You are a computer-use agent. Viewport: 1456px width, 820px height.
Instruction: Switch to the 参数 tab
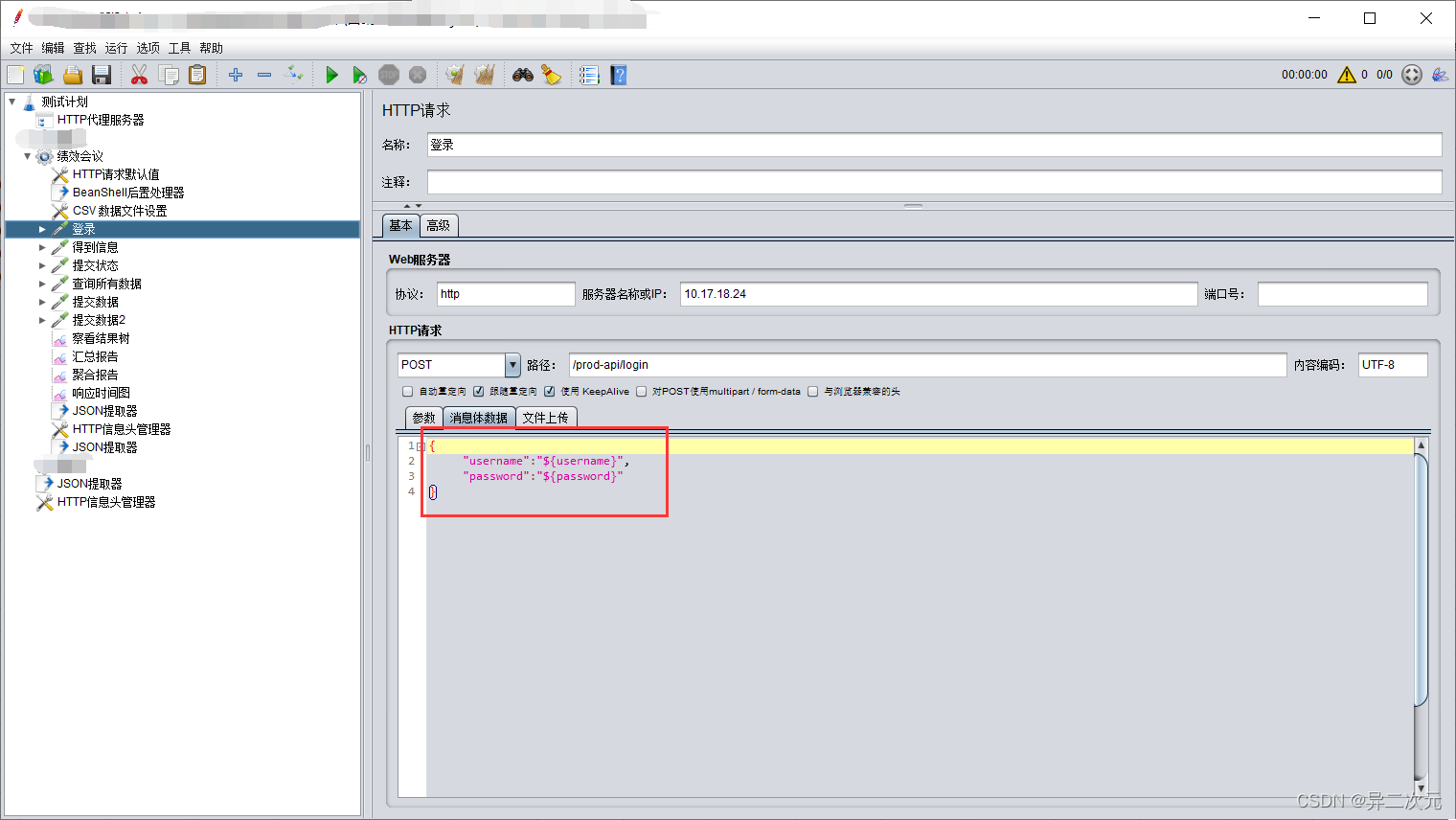tap(424, 418)
